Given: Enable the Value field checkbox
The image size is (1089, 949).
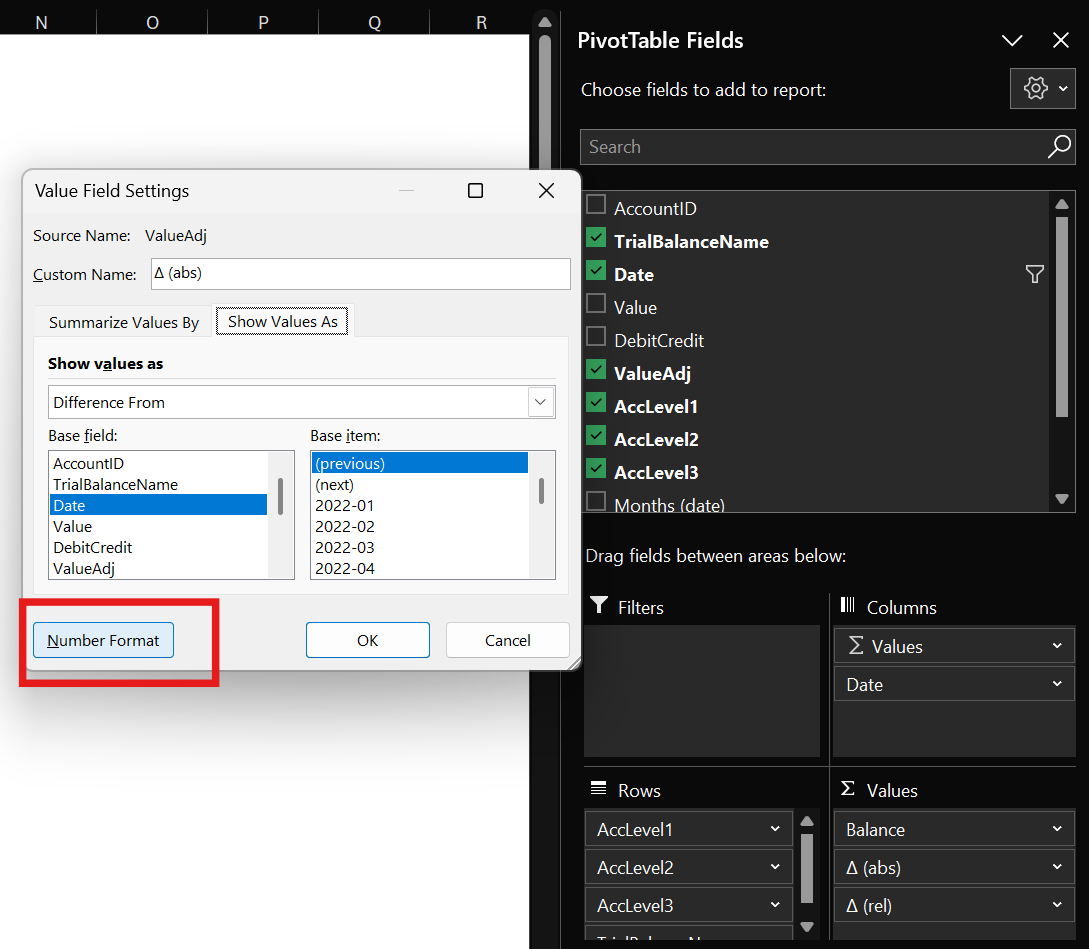Looking at the screenshot, I should point(596,306).
